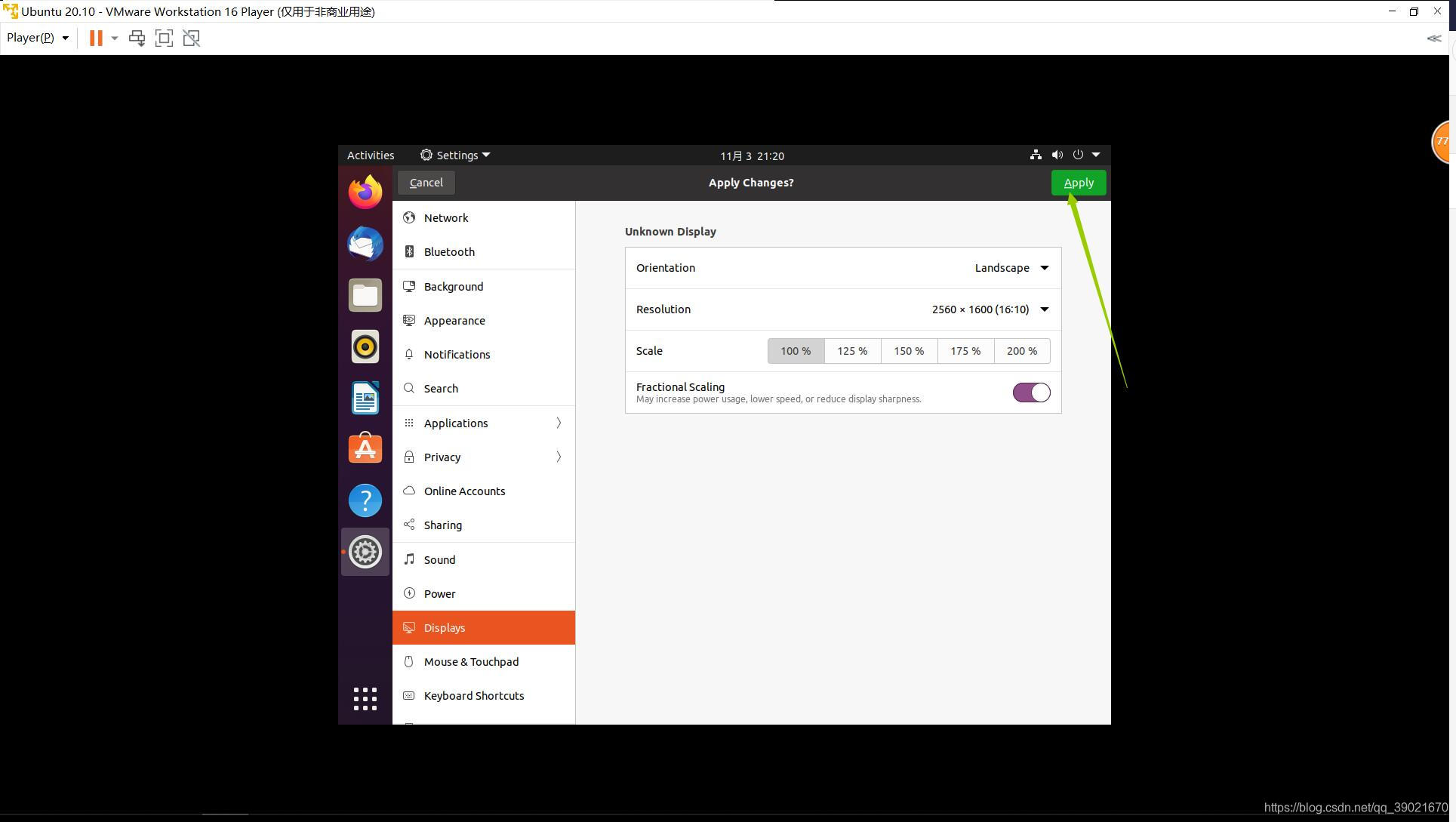
Task: Open the power options arrow beside pause
Action: (x=115, y=38)
